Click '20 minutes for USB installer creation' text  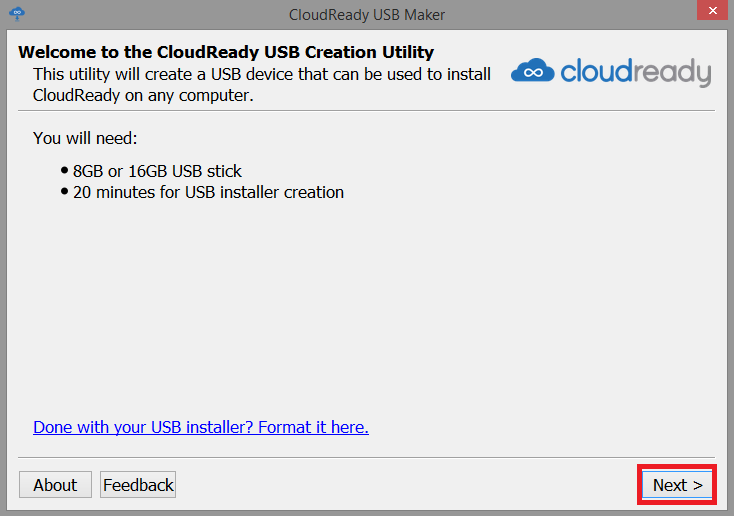208,192
